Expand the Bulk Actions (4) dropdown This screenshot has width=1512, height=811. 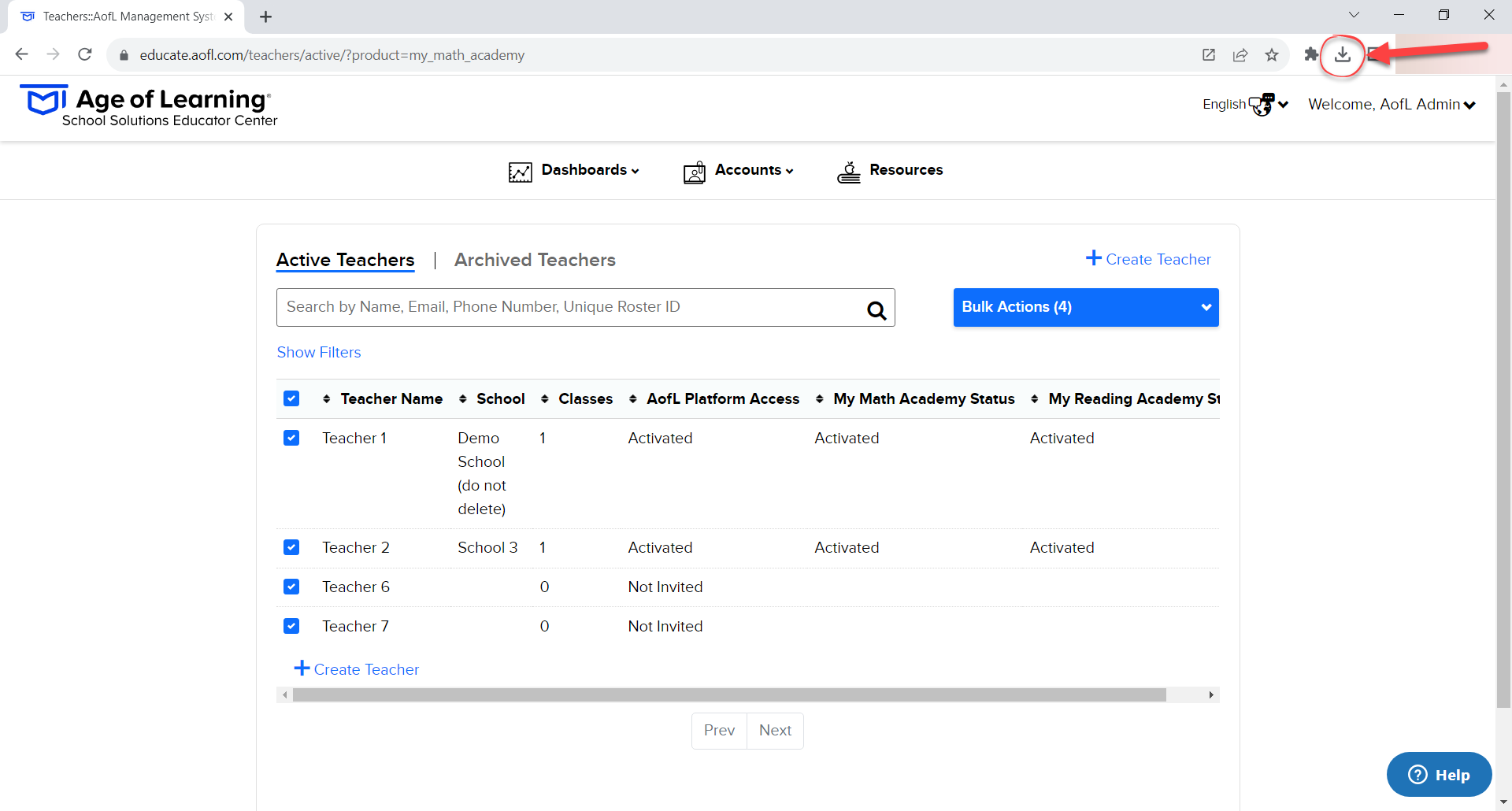1086,307
